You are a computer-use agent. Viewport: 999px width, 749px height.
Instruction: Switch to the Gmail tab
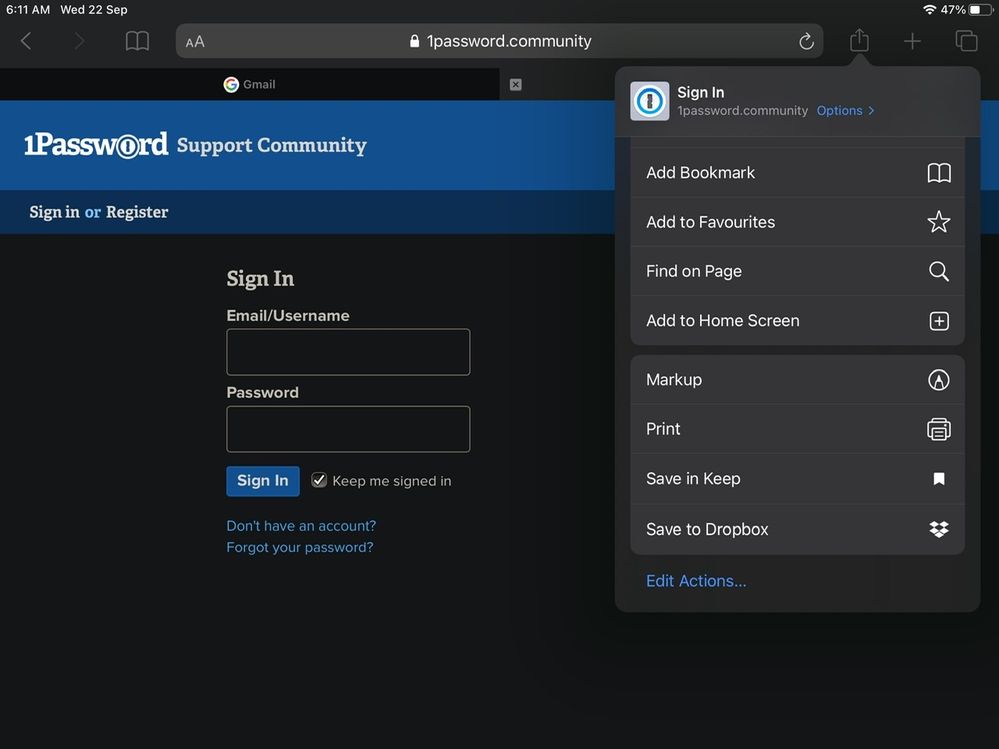[x=249, y=84]
